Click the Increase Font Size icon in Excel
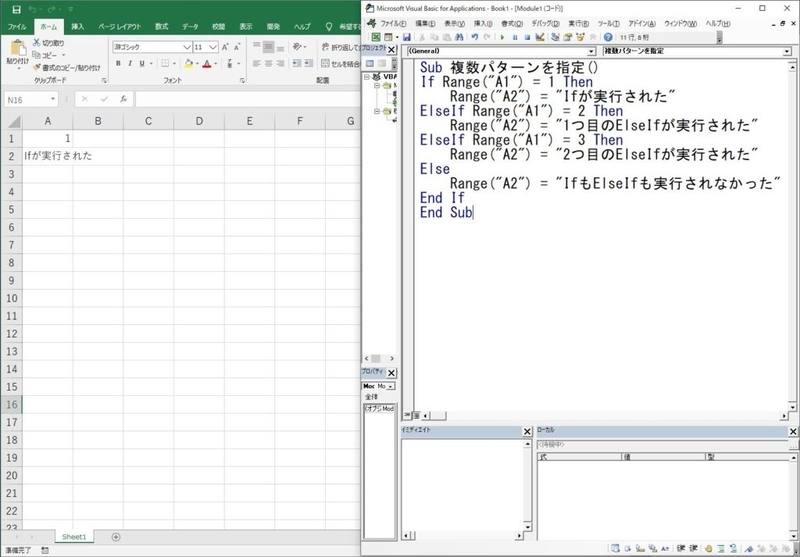This screenshot has width=800, height=557. (225, 47)
